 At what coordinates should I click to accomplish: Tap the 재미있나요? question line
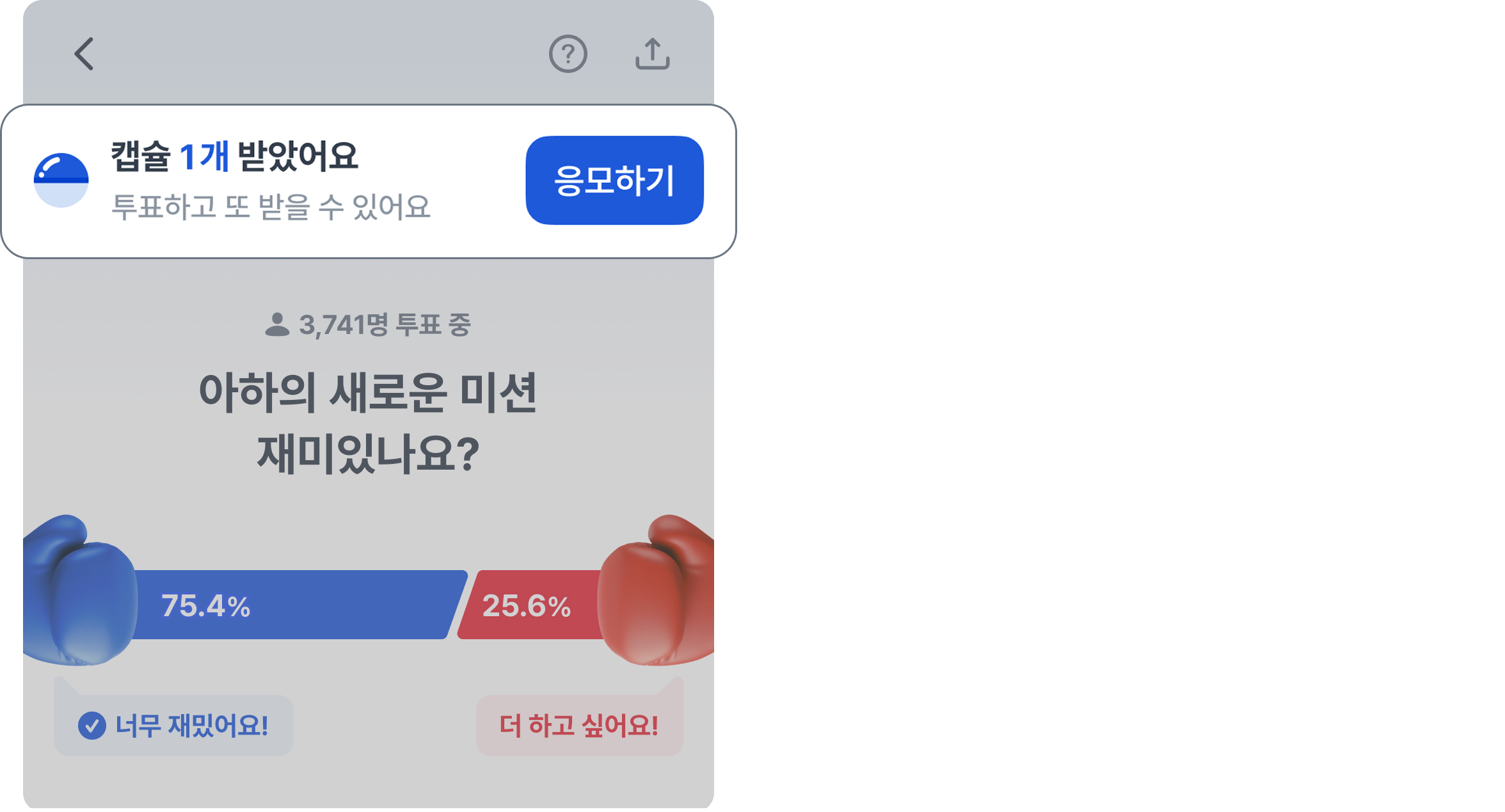pyautogui.click(x=368, y=454)
